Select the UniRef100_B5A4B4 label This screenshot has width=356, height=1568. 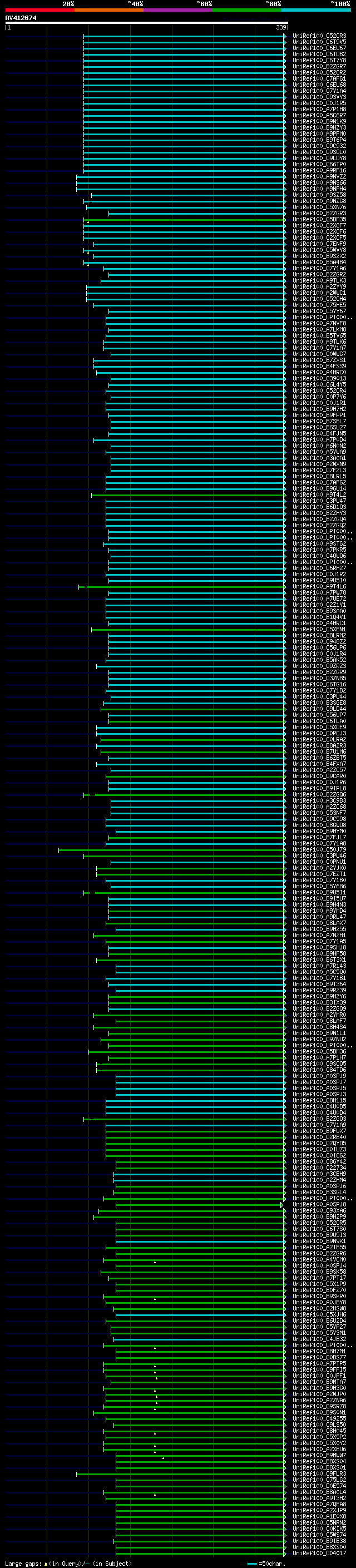[319, 263]
